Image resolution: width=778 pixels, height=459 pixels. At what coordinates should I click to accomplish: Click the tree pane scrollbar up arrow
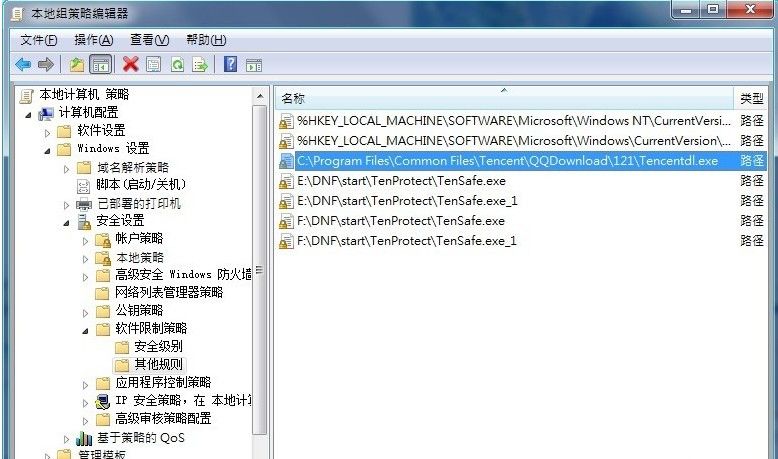pyautogui.click(x=260, y=96)
